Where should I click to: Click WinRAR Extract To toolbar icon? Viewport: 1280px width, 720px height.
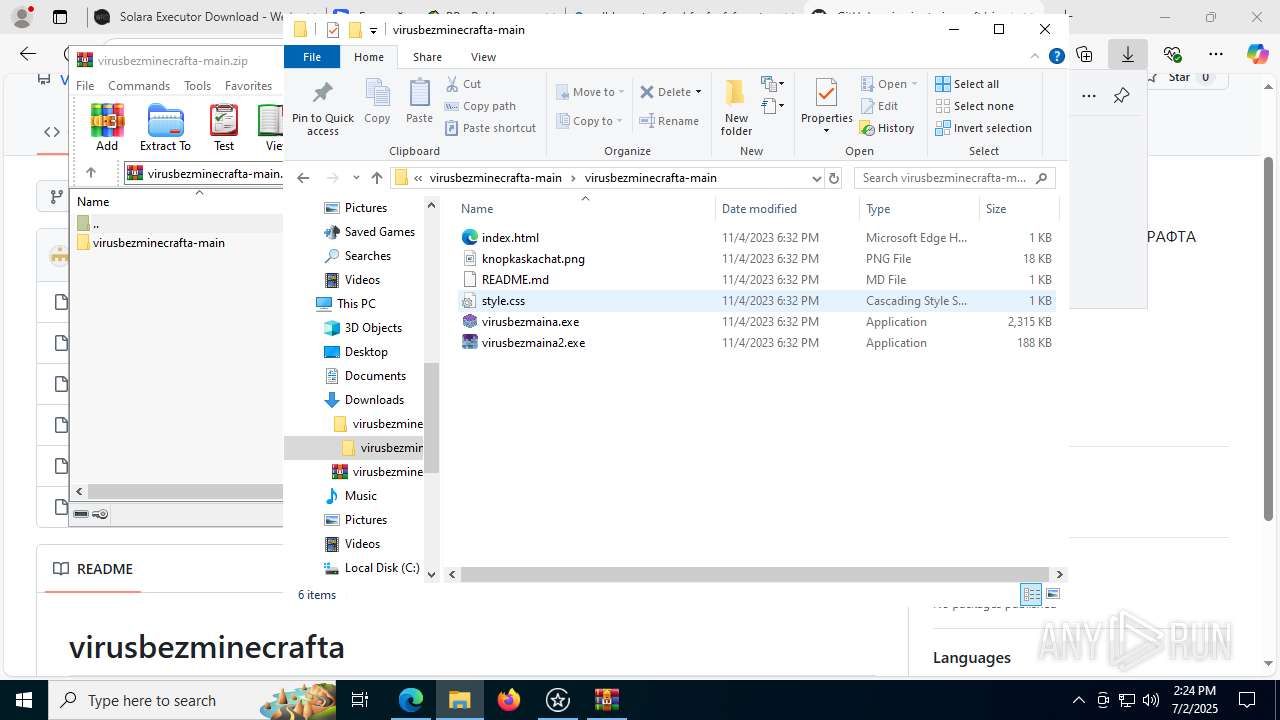[x=165, y=127]
